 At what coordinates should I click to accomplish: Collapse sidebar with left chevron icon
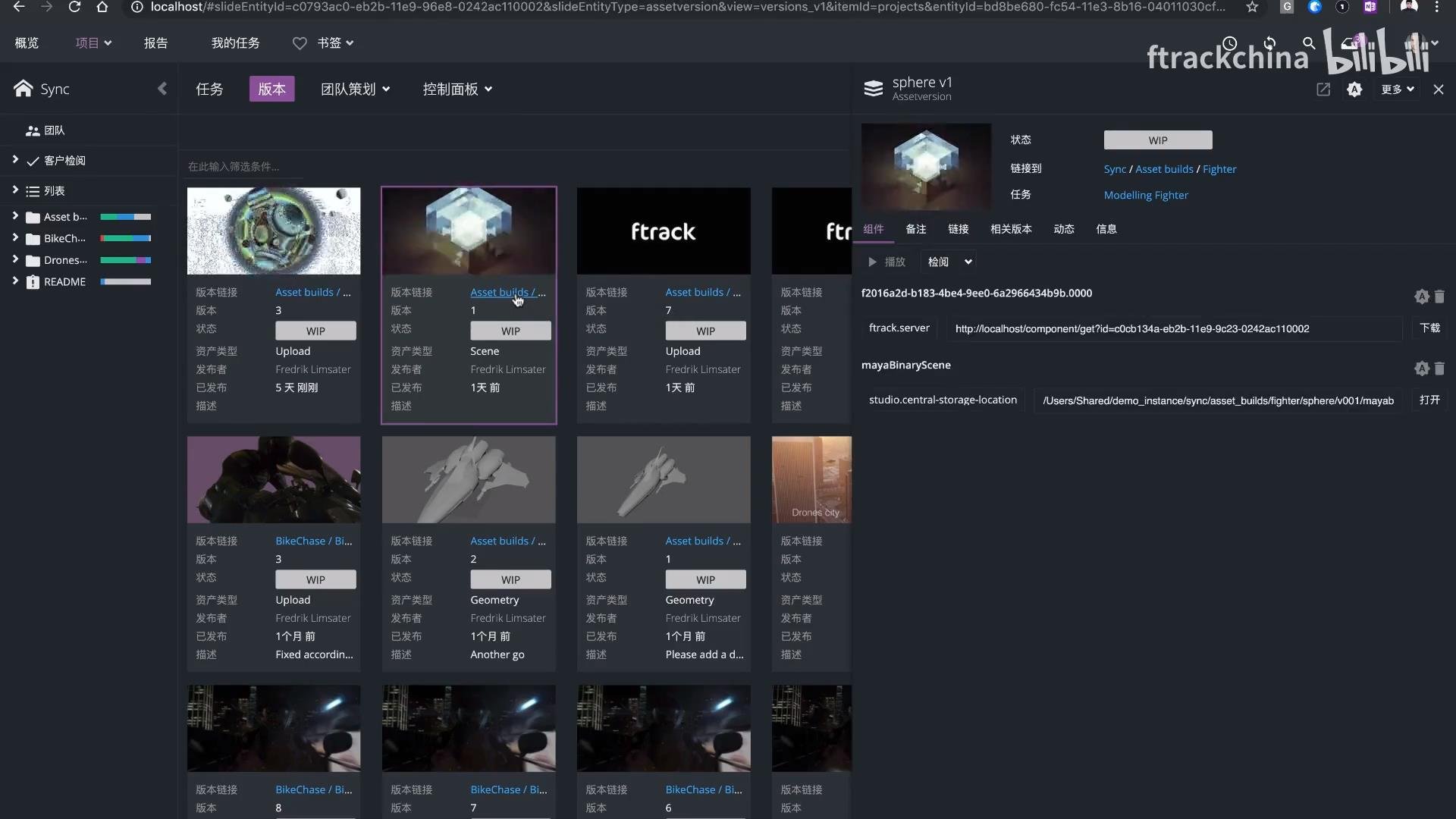point(162,89)
